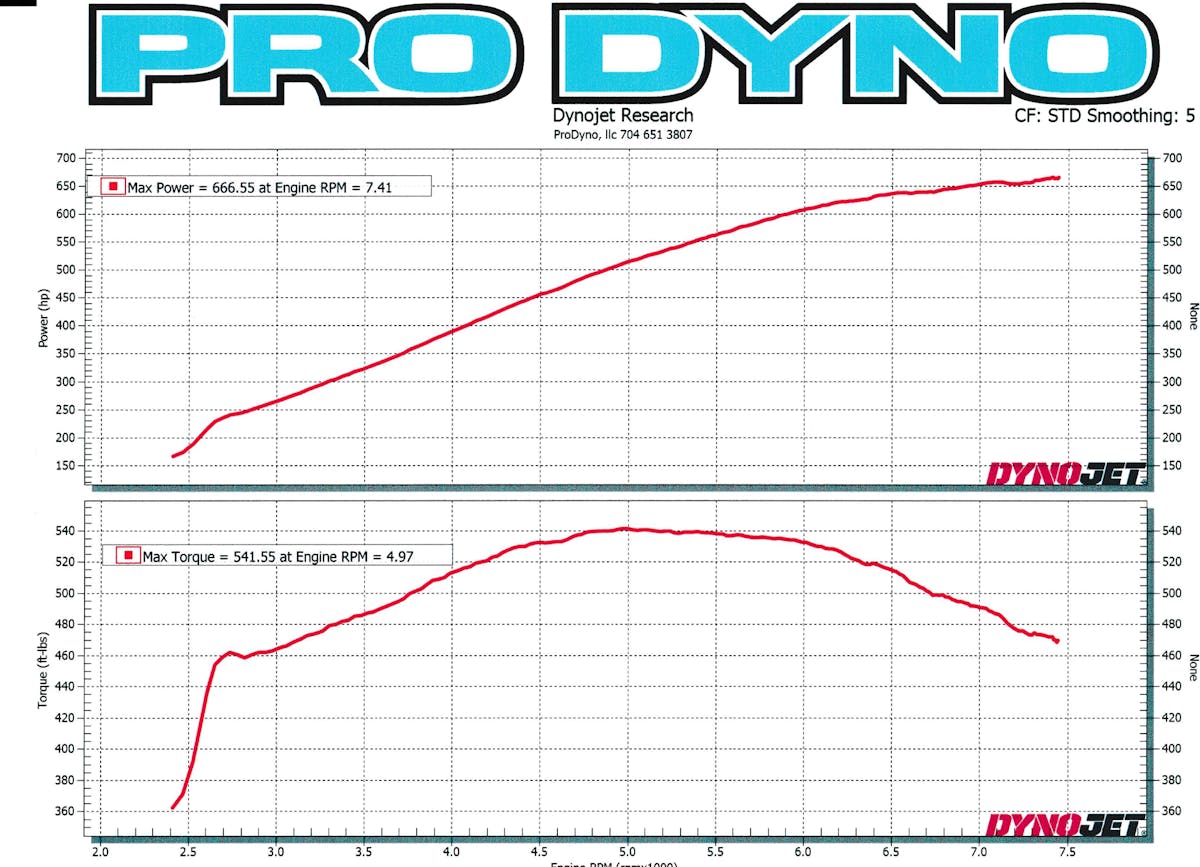This screenshot has width=1200, height=867.
Task: Click the Dynojet Research heading
Action: tap(622, 116)
